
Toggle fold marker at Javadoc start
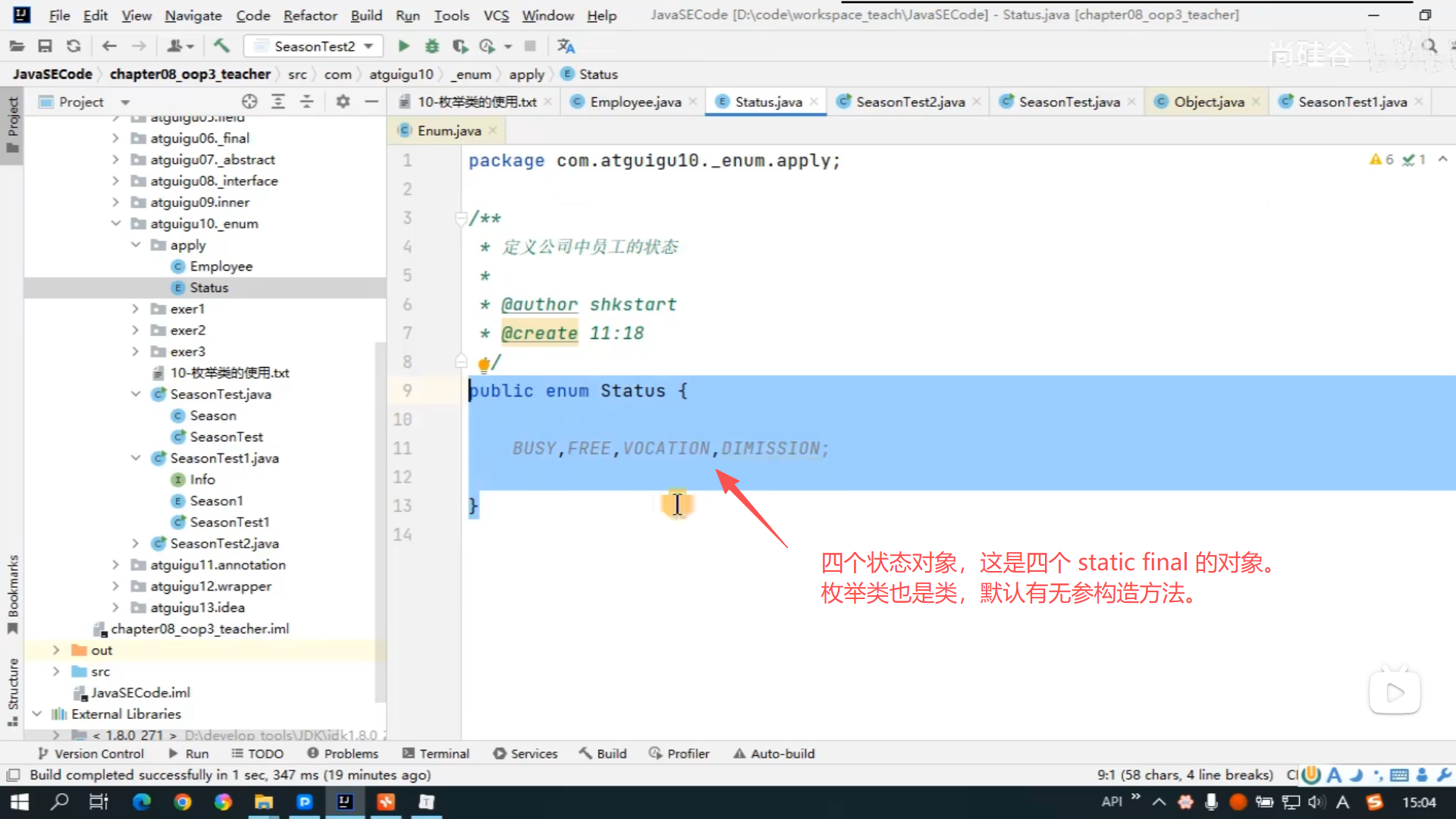(x=460, y=218)
